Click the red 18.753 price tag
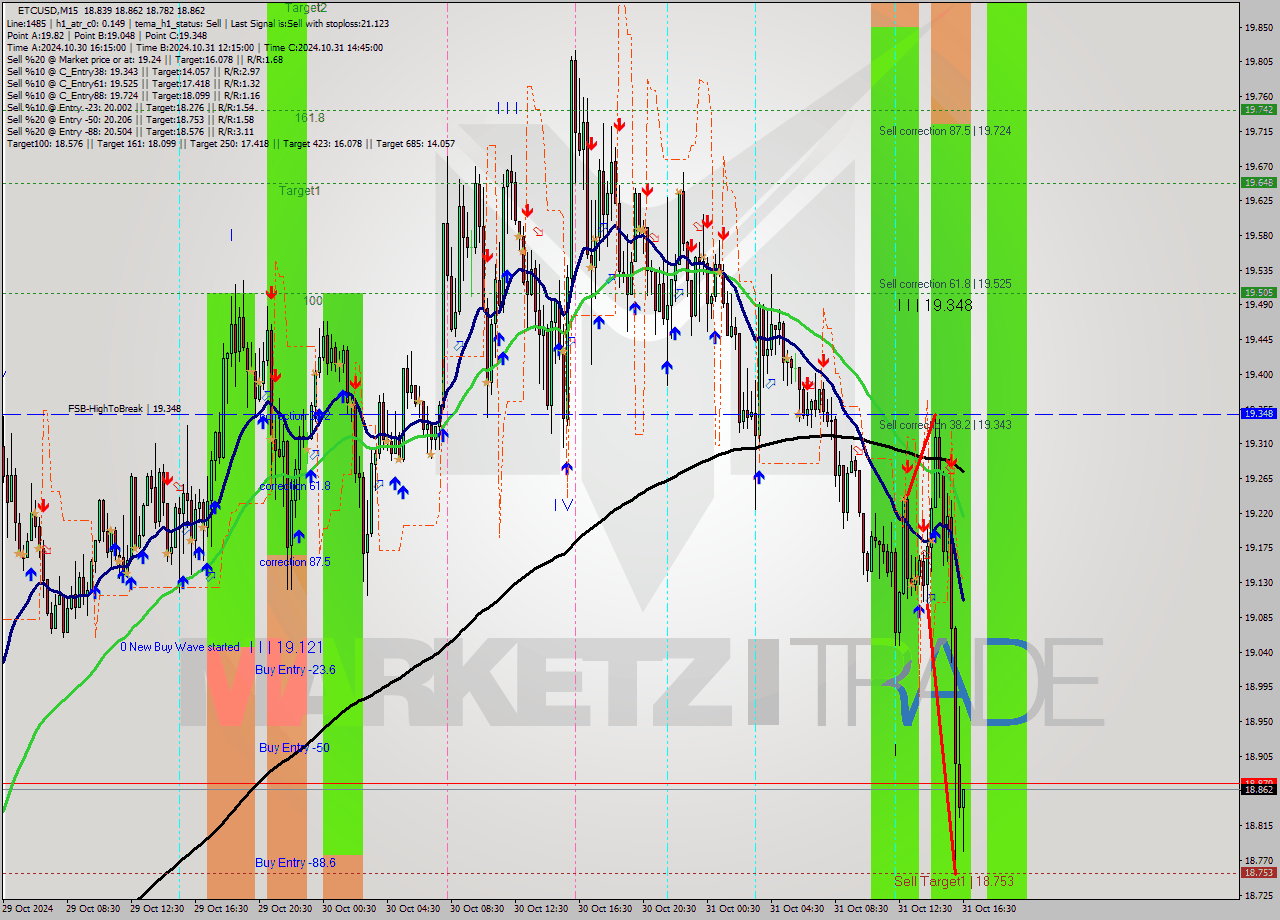Image resolution: width=1280 pixels, height=920 pixels. click(1258, 873)
